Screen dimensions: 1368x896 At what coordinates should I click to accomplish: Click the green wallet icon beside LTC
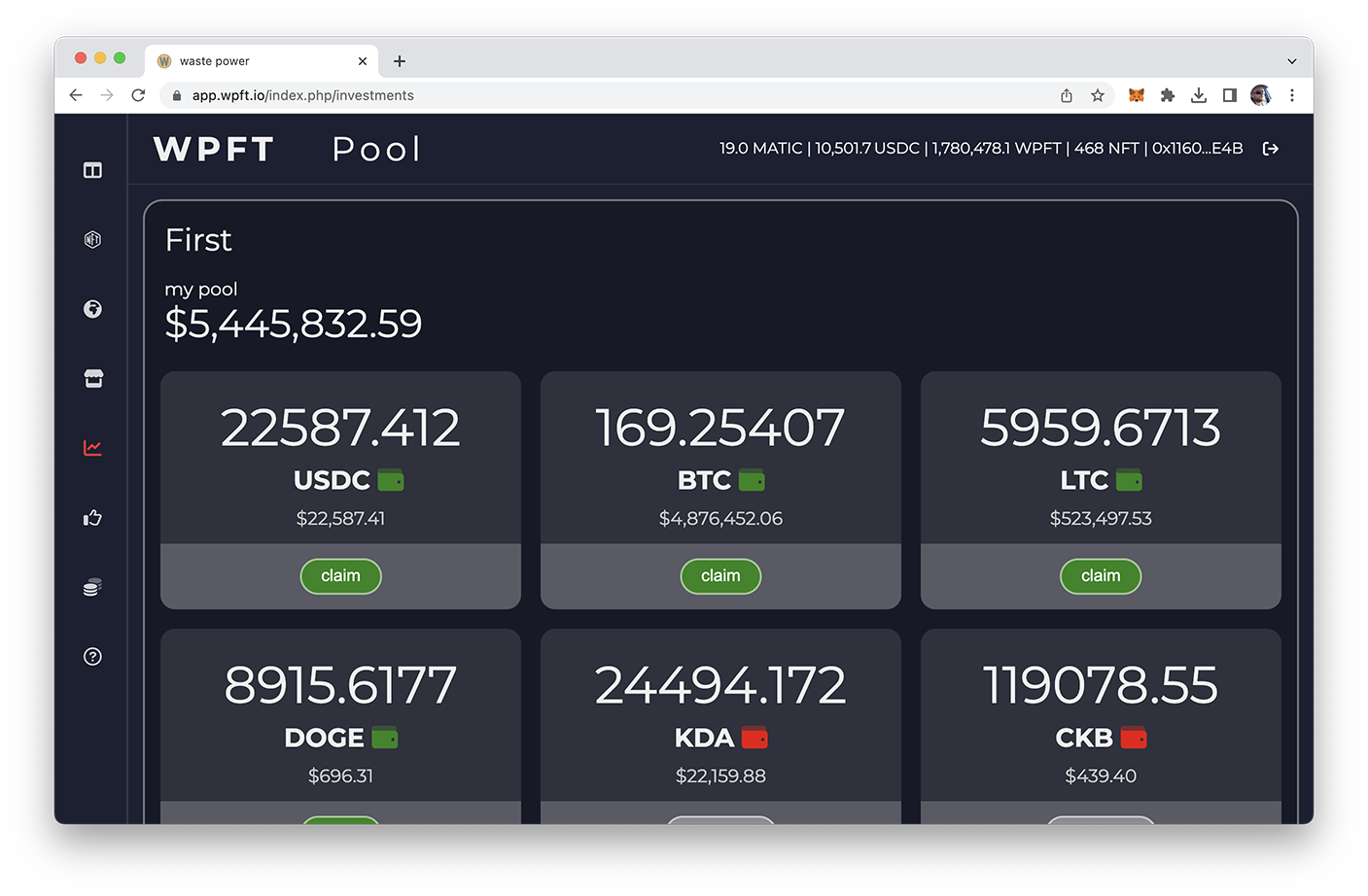[1129, 480]
